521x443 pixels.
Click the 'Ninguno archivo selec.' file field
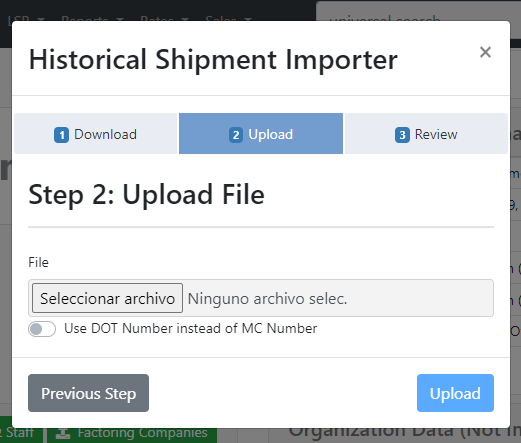point(261,298)
